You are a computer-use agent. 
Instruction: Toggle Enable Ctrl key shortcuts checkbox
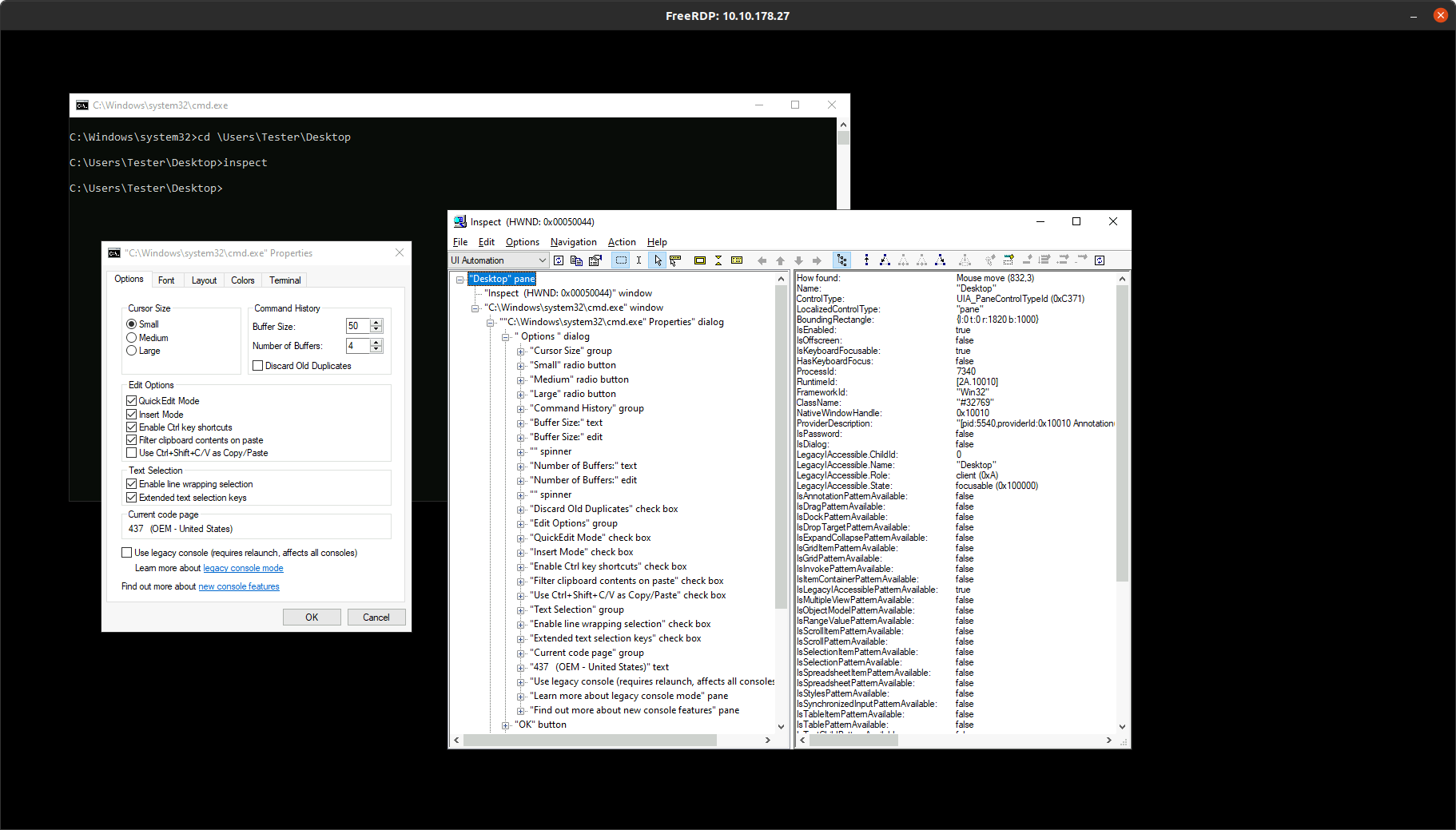pos(131,427)
